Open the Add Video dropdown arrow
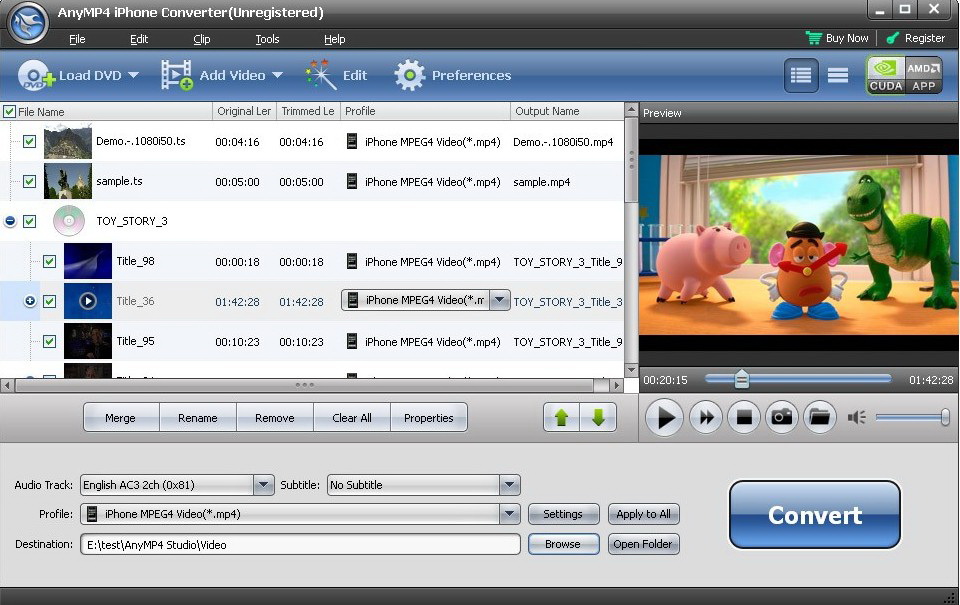This screenshot has width=960, height=605. coord(277,75)
